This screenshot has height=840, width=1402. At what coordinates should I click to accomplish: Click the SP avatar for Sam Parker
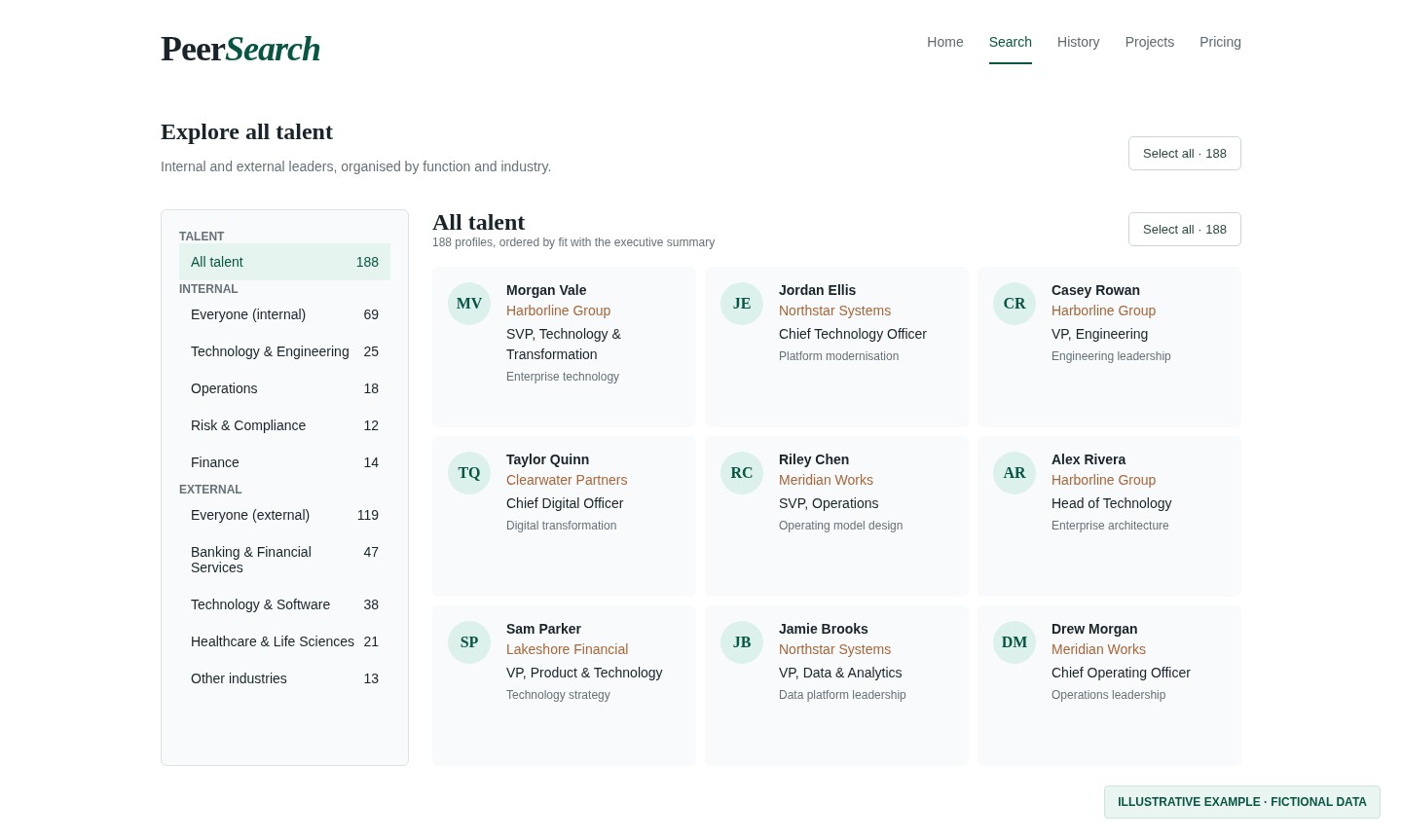click(x=469, y=642)
